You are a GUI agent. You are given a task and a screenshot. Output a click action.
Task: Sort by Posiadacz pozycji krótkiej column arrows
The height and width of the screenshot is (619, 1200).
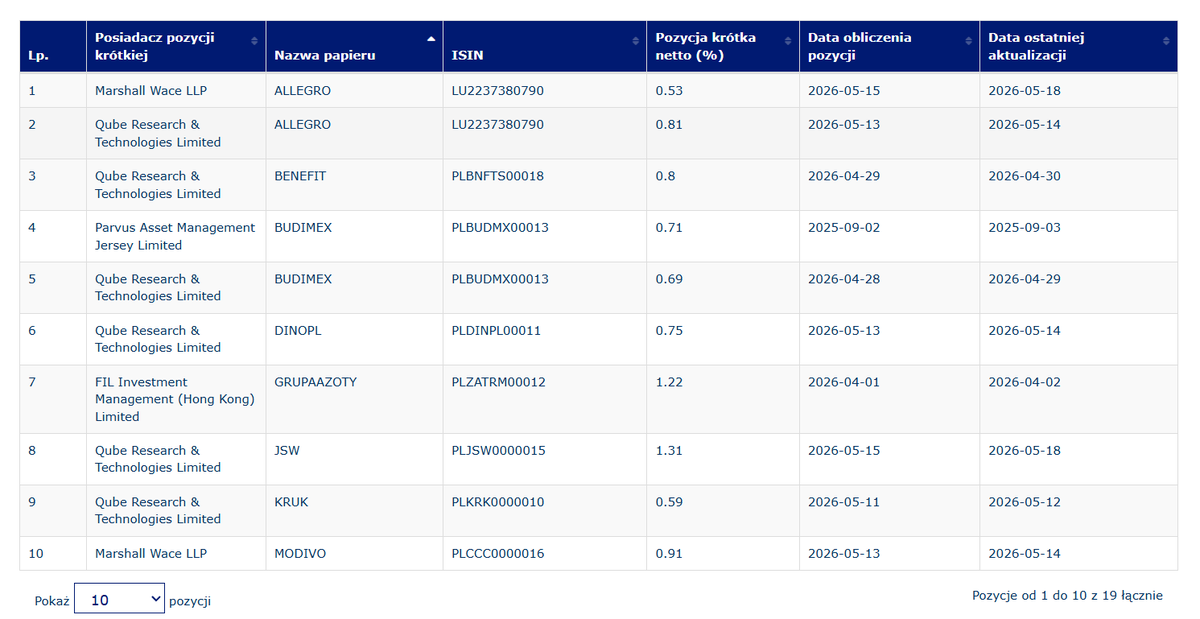pyautogui.click(x=254, y=41)
